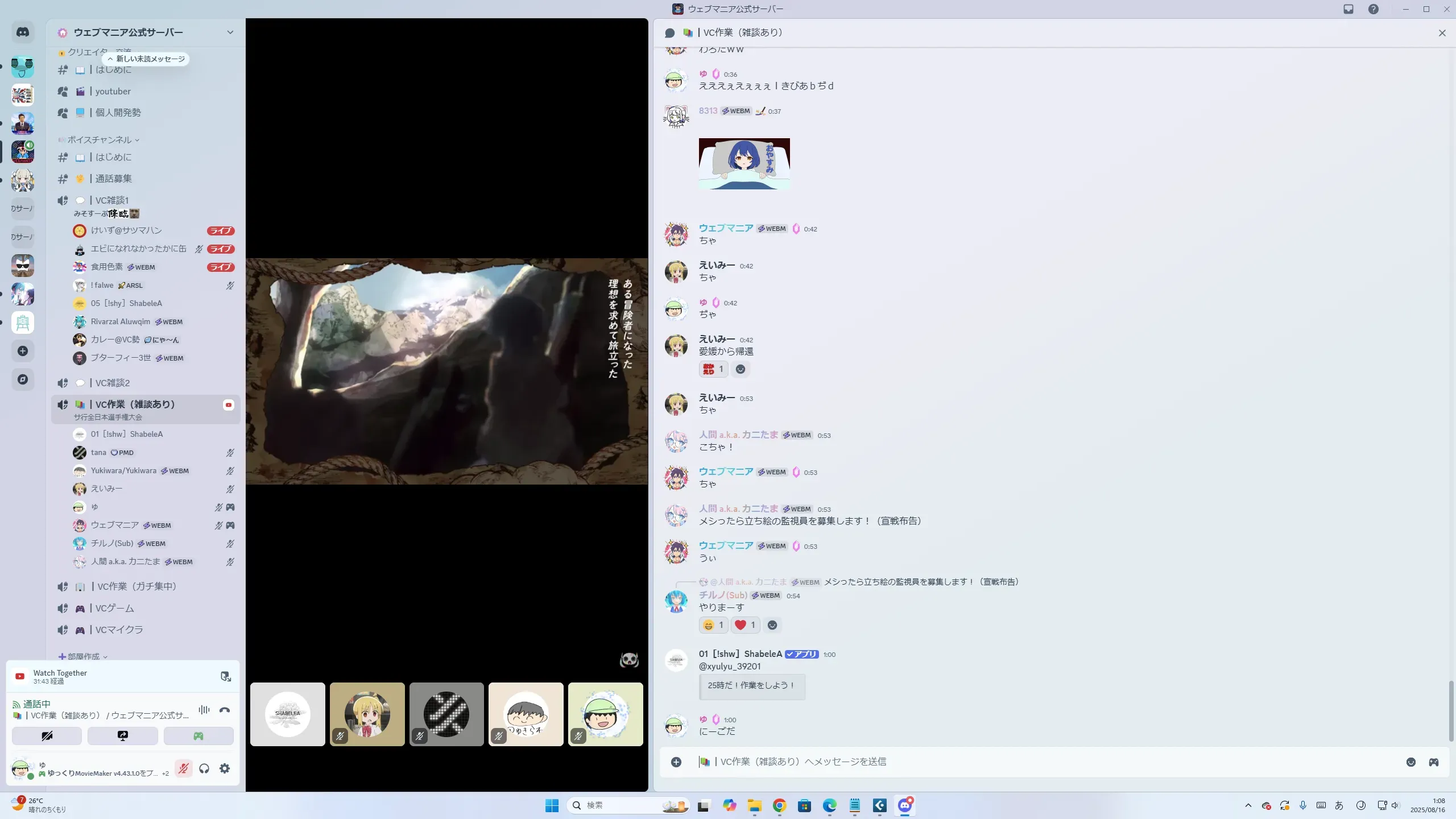Unmute the microphone
The image size is (1456, 819).
coord(183,769)
